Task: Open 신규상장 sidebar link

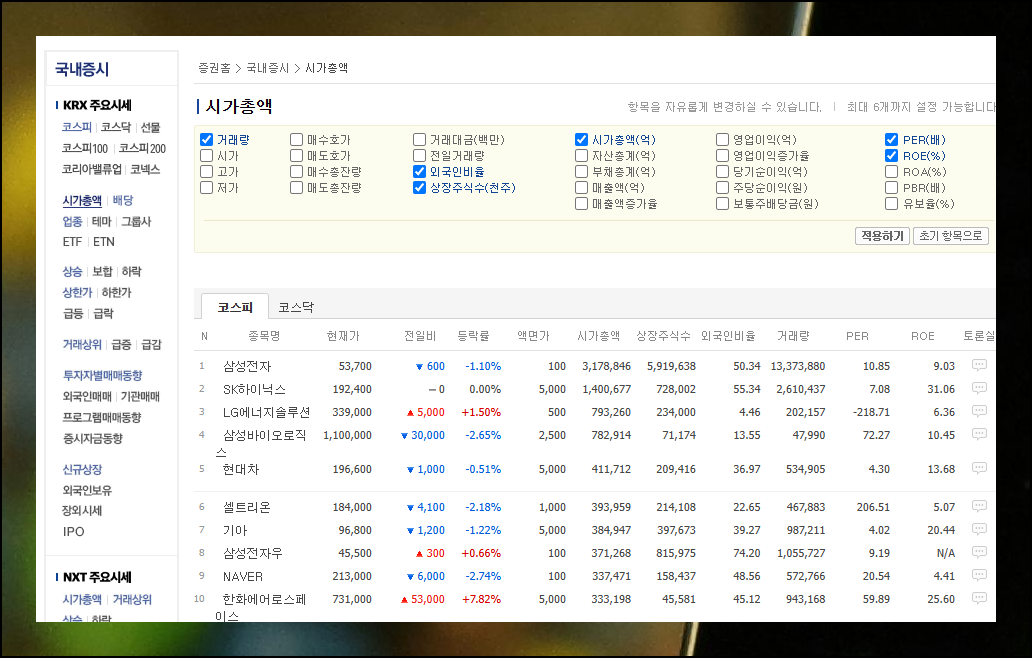Action: (x=82, y=469)
